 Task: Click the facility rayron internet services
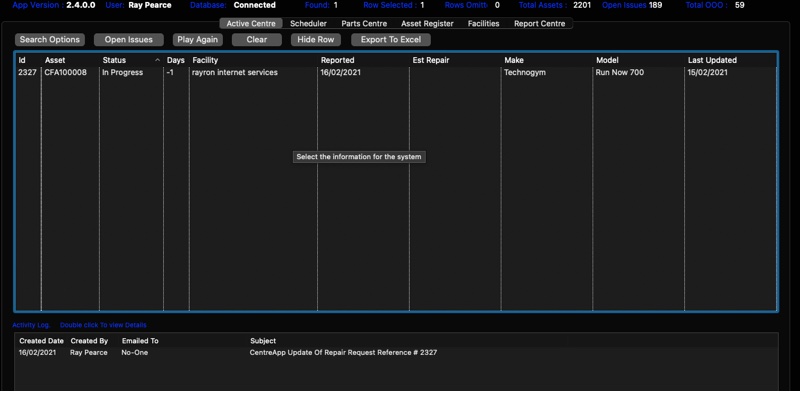[x=235, y=72]
